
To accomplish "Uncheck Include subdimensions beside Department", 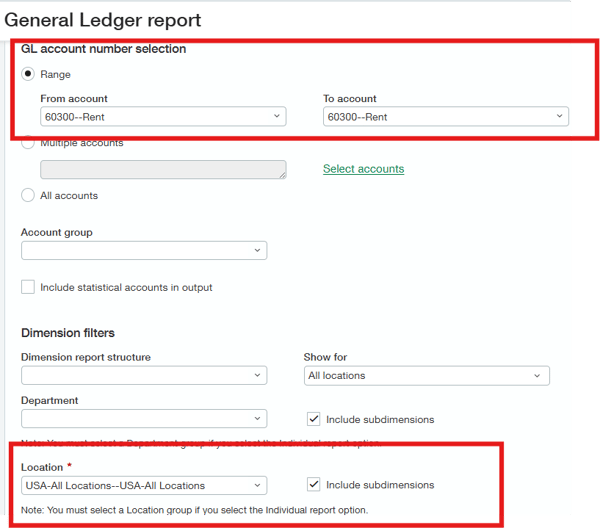I will coord(314,419).
